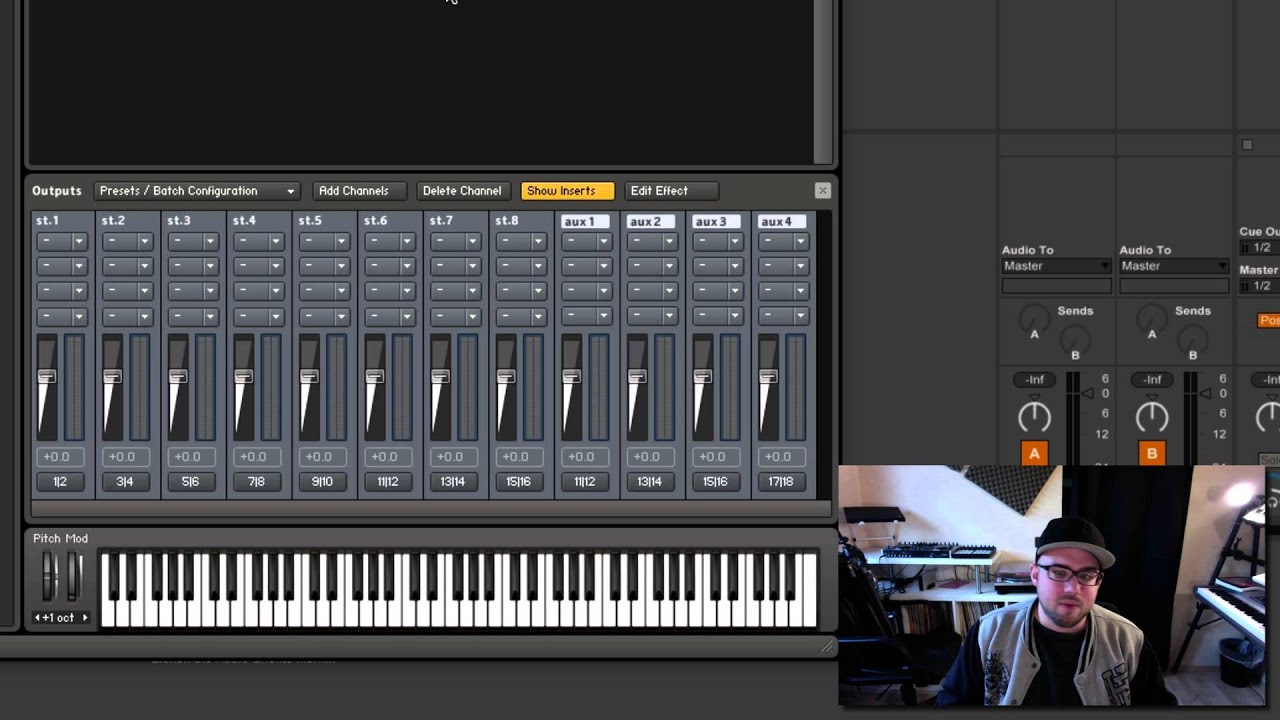The height and width of the screenshot is (720, 1280).
Task: Open the Audio To Master dropdown of track B
Action: (1173, 266)
